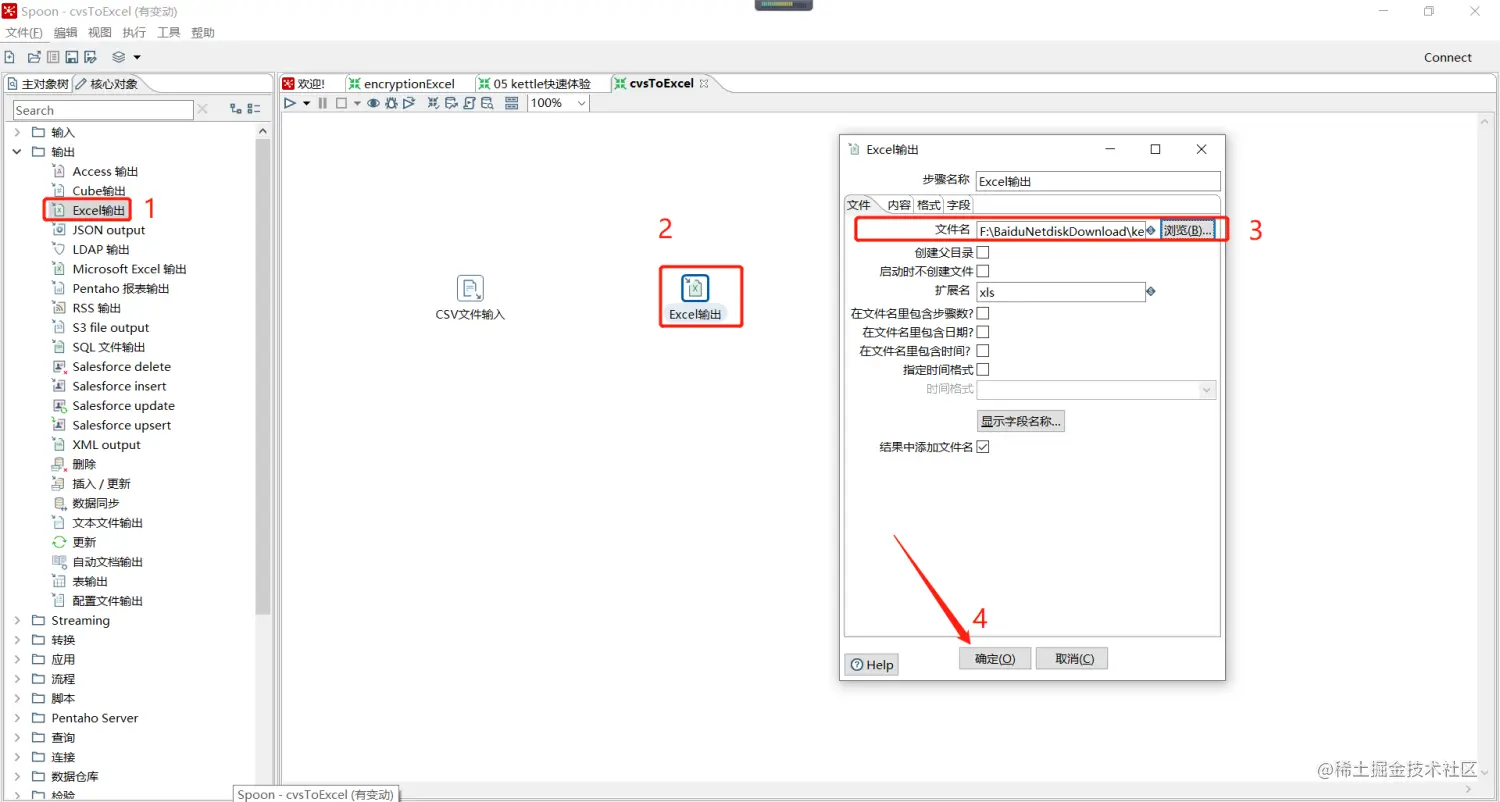Confirm with the 确定(O) button
The width and height of the screenshot is (1500, 802).
pos(995,659)
